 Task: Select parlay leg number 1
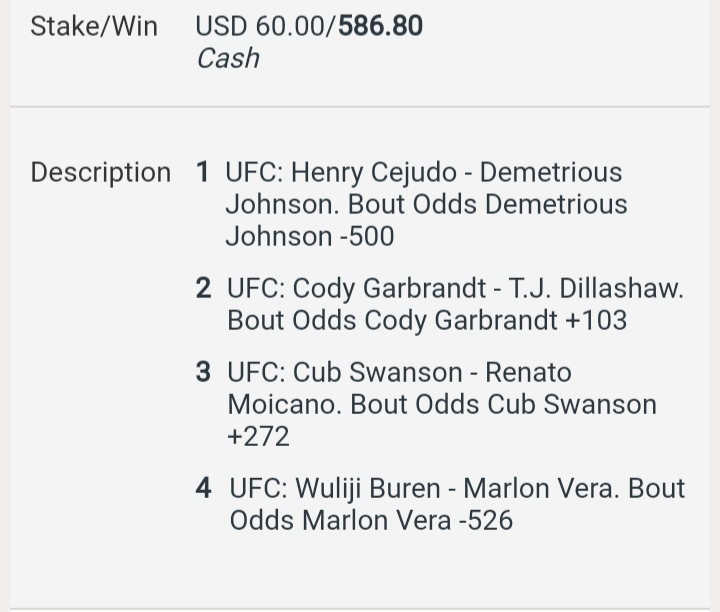pyautogui.click(x=202, y=172)
